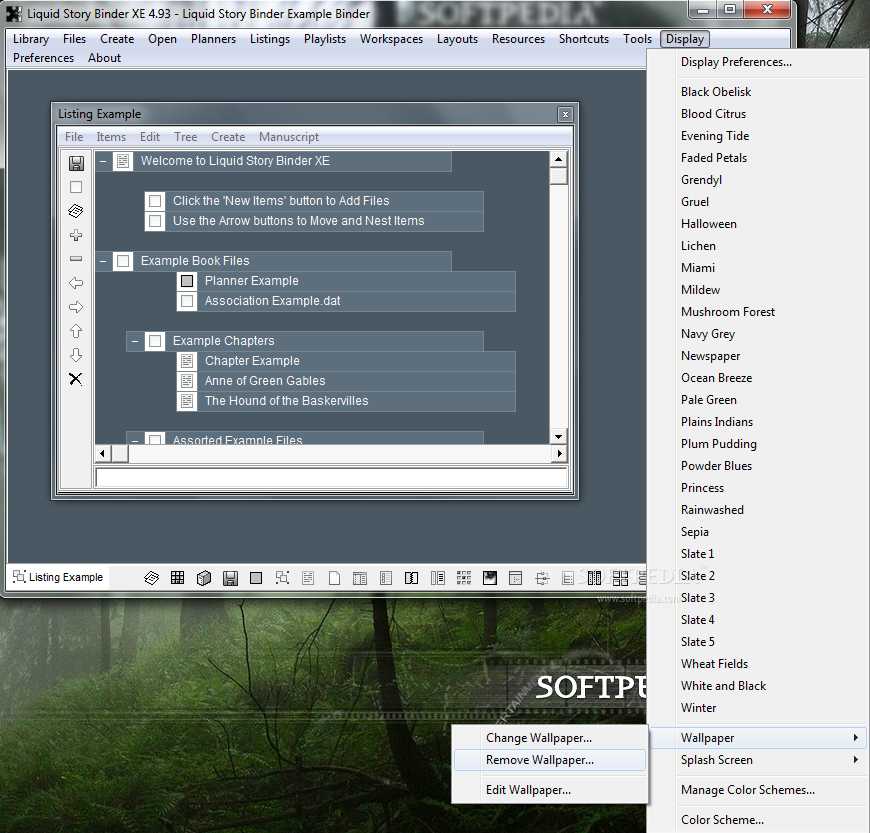Click the listing scroll up arrow
The height and width of the screenshot is (833, 870).
(x=558, y=159)
